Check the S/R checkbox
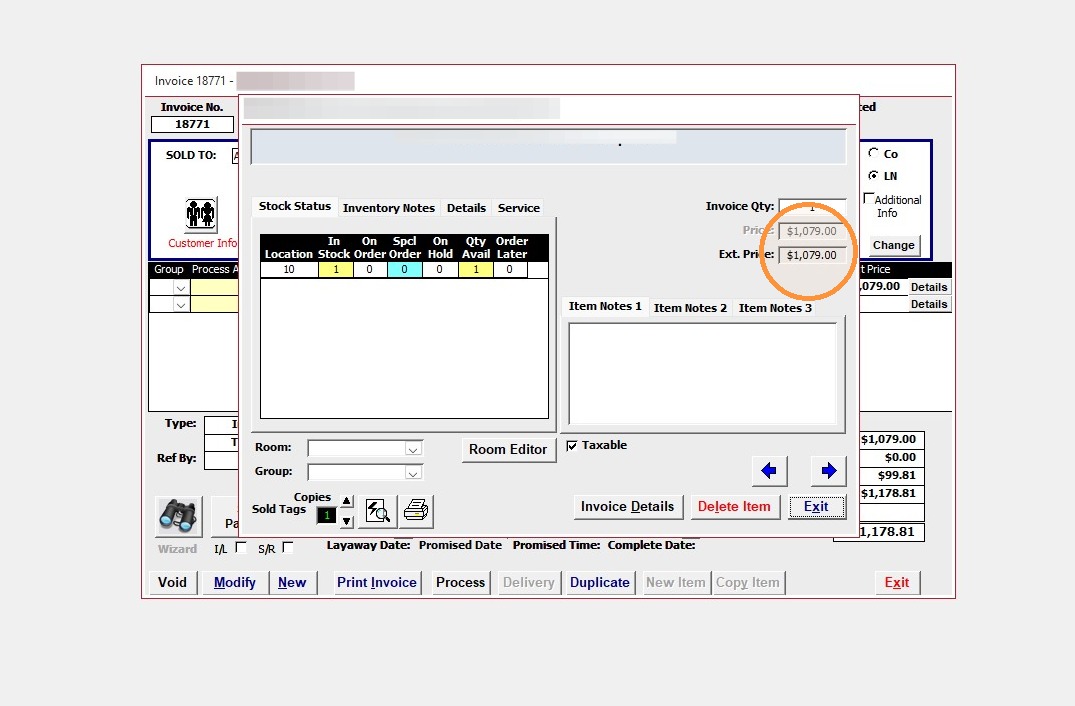Screen dimensions: 1075x706 click(288, 547)
